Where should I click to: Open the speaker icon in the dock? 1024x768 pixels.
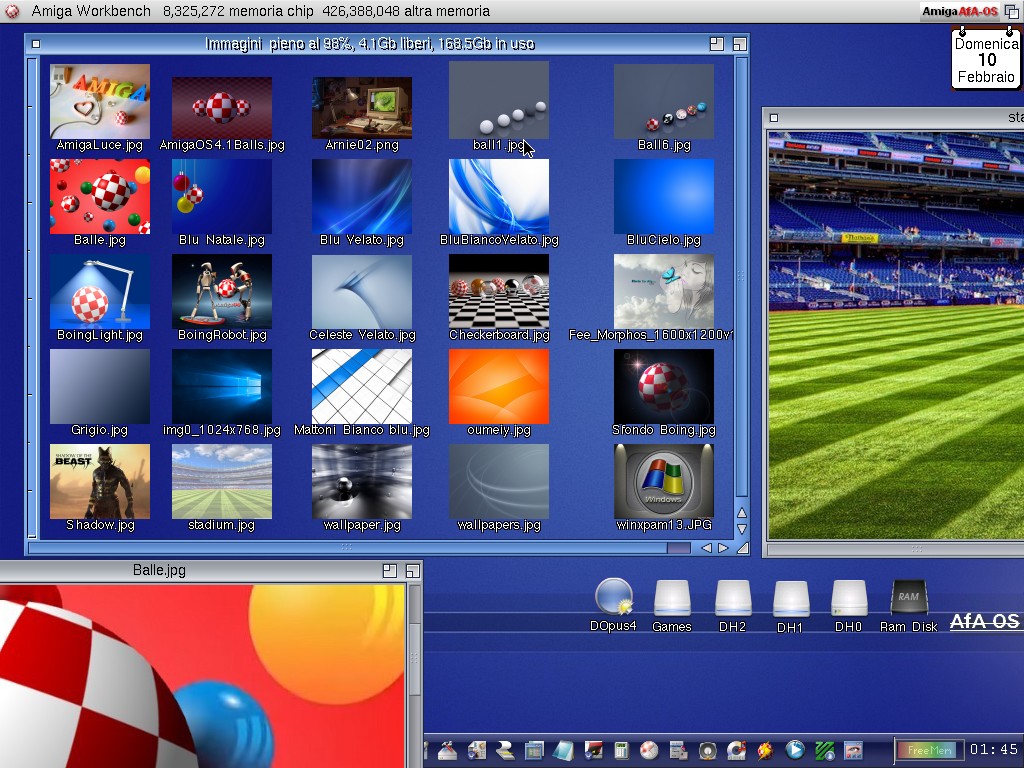pyautogui.click(x=708, y=749)
